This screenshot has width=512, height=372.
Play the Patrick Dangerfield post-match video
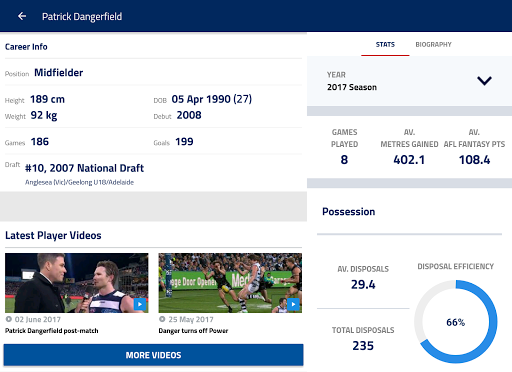point(140,304)
